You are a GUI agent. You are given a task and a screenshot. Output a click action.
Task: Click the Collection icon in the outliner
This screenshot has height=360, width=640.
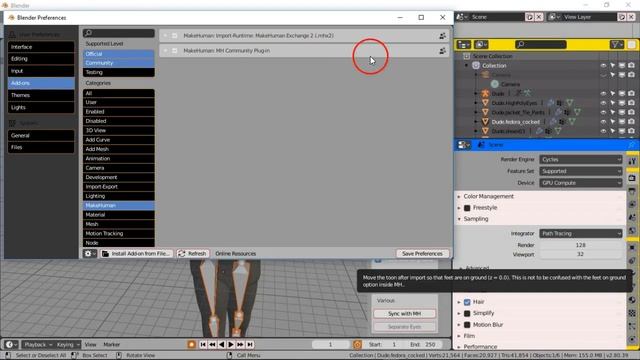476,65
